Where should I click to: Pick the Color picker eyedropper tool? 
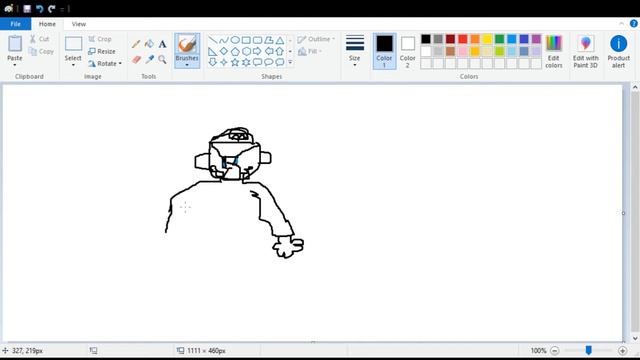coord(150,60)
